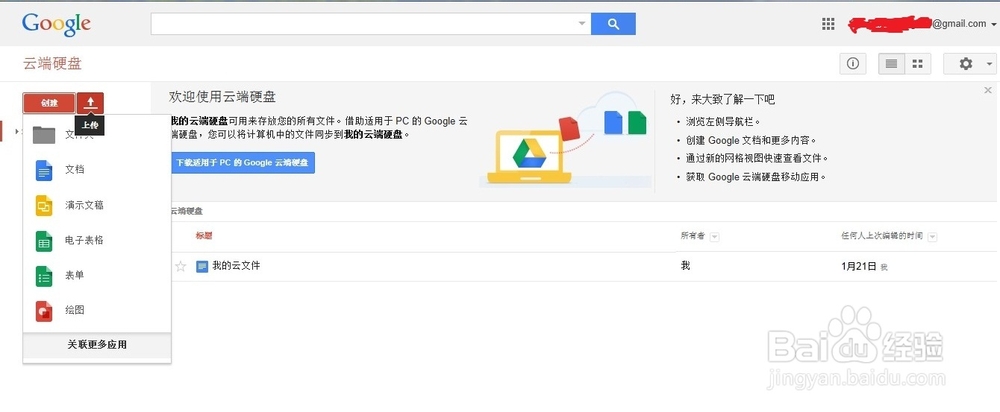Click the 我的云文件 file type icon

point(202,267)
